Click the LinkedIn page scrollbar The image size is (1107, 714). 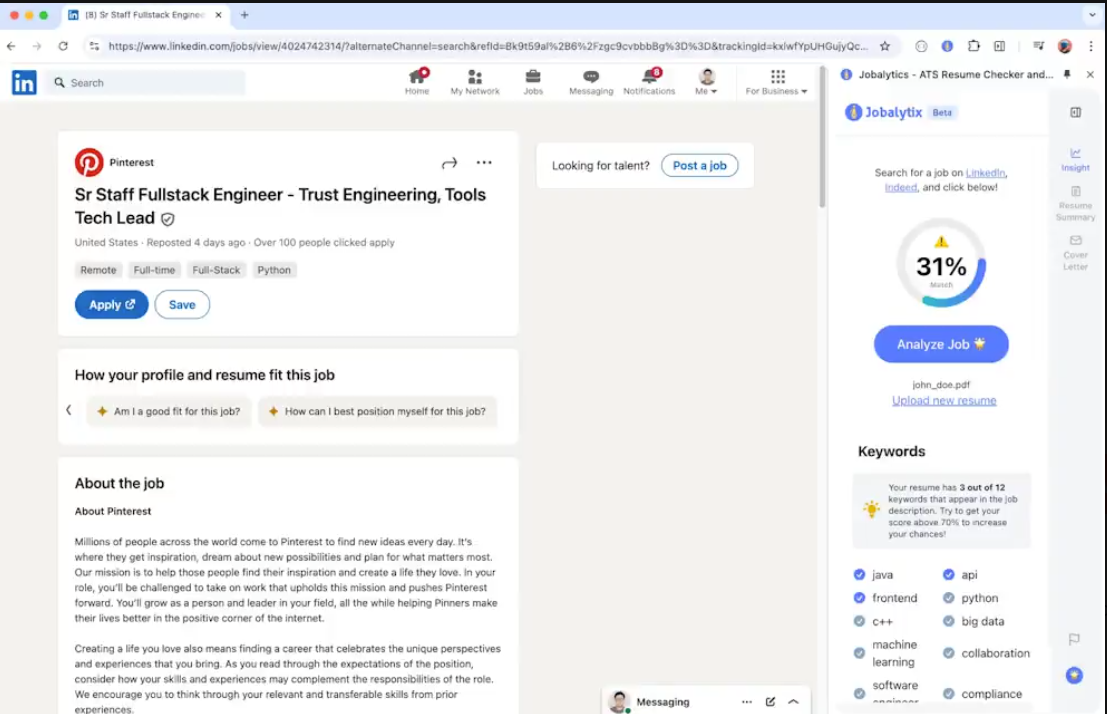pos(822,138)
